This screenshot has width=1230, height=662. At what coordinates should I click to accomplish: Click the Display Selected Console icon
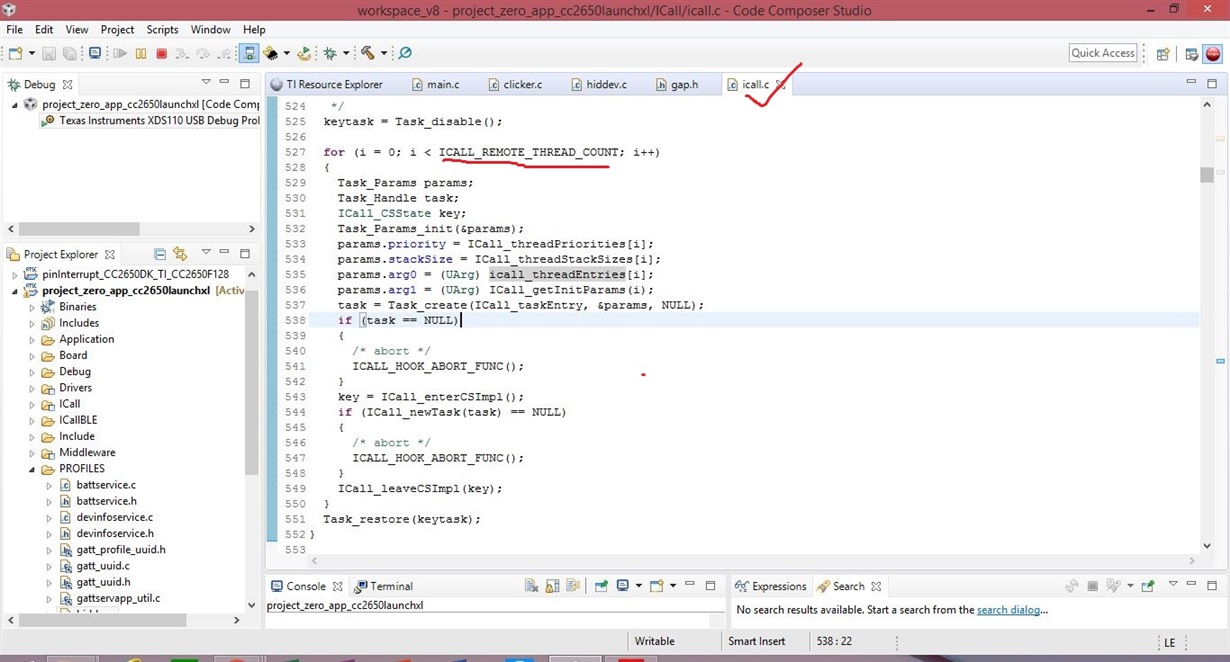coord(623,586)
